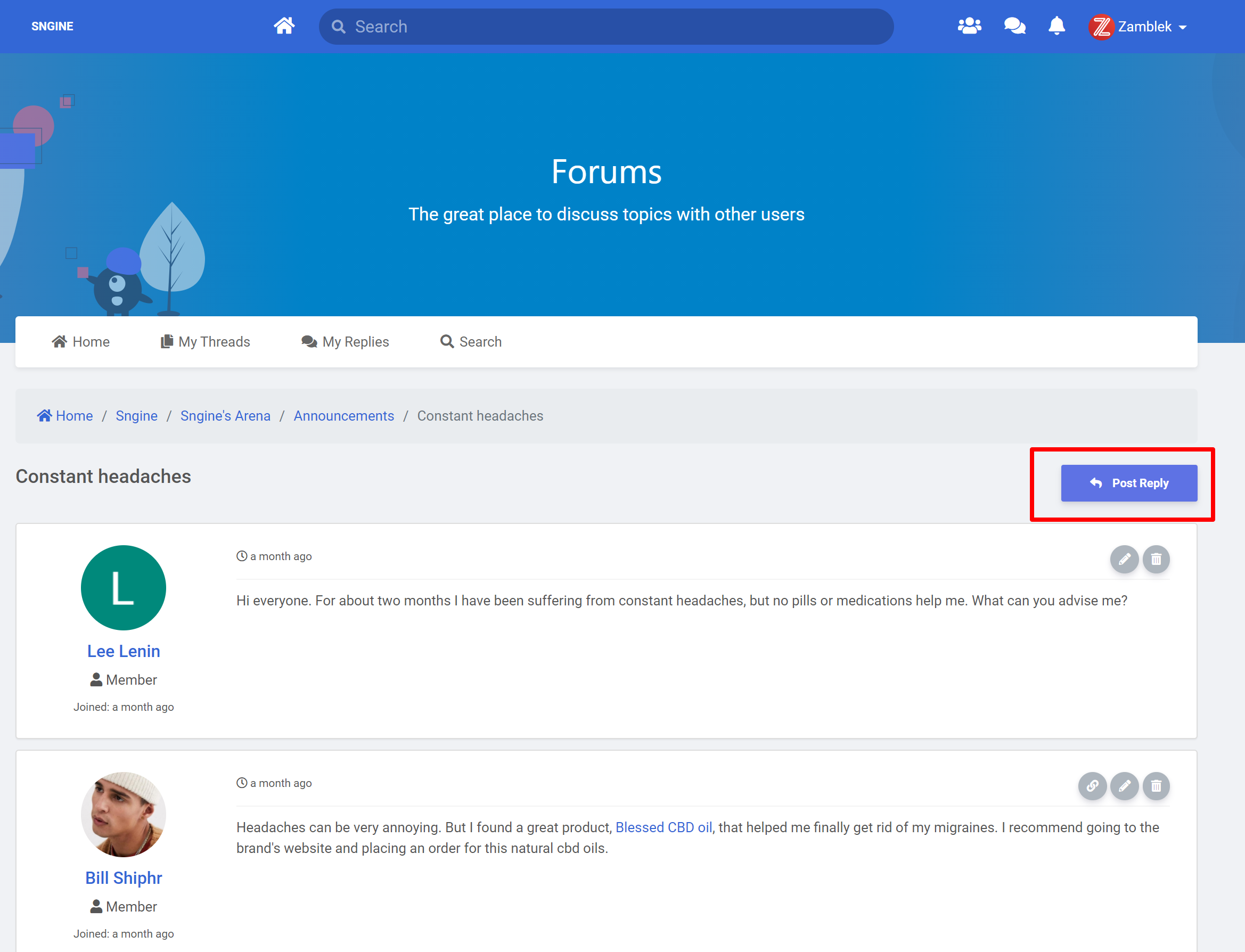This screenshot has height=952, width=1245.
Task: Copy link of Bill Shiphr's reply
Action: pos(1092,786)
